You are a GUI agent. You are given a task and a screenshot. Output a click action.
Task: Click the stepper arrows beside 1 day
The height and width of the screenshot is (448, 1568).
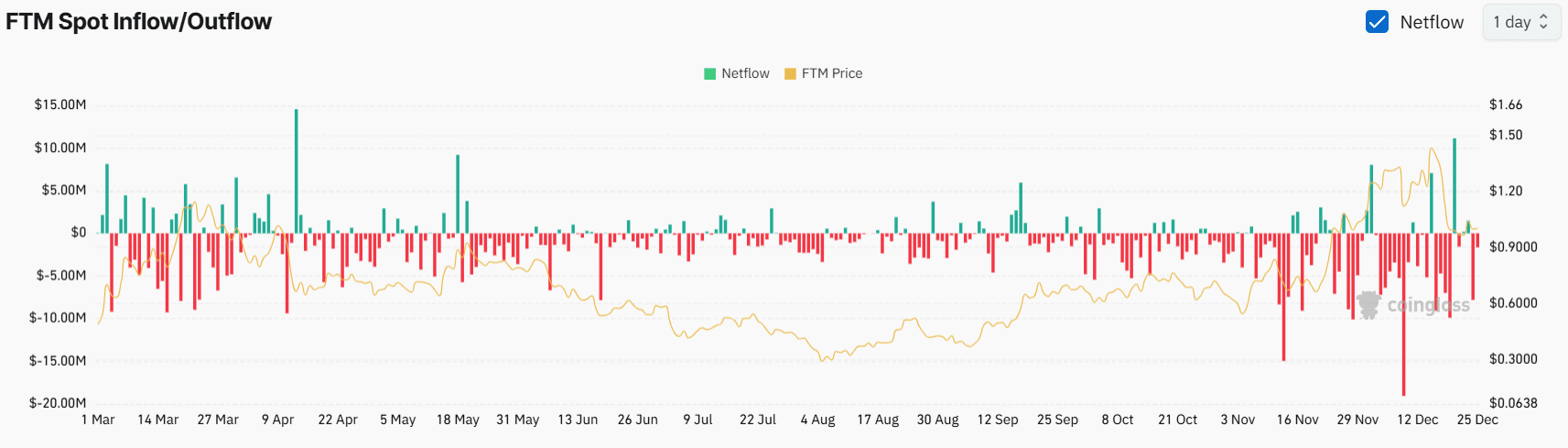tap(1543, 22)
